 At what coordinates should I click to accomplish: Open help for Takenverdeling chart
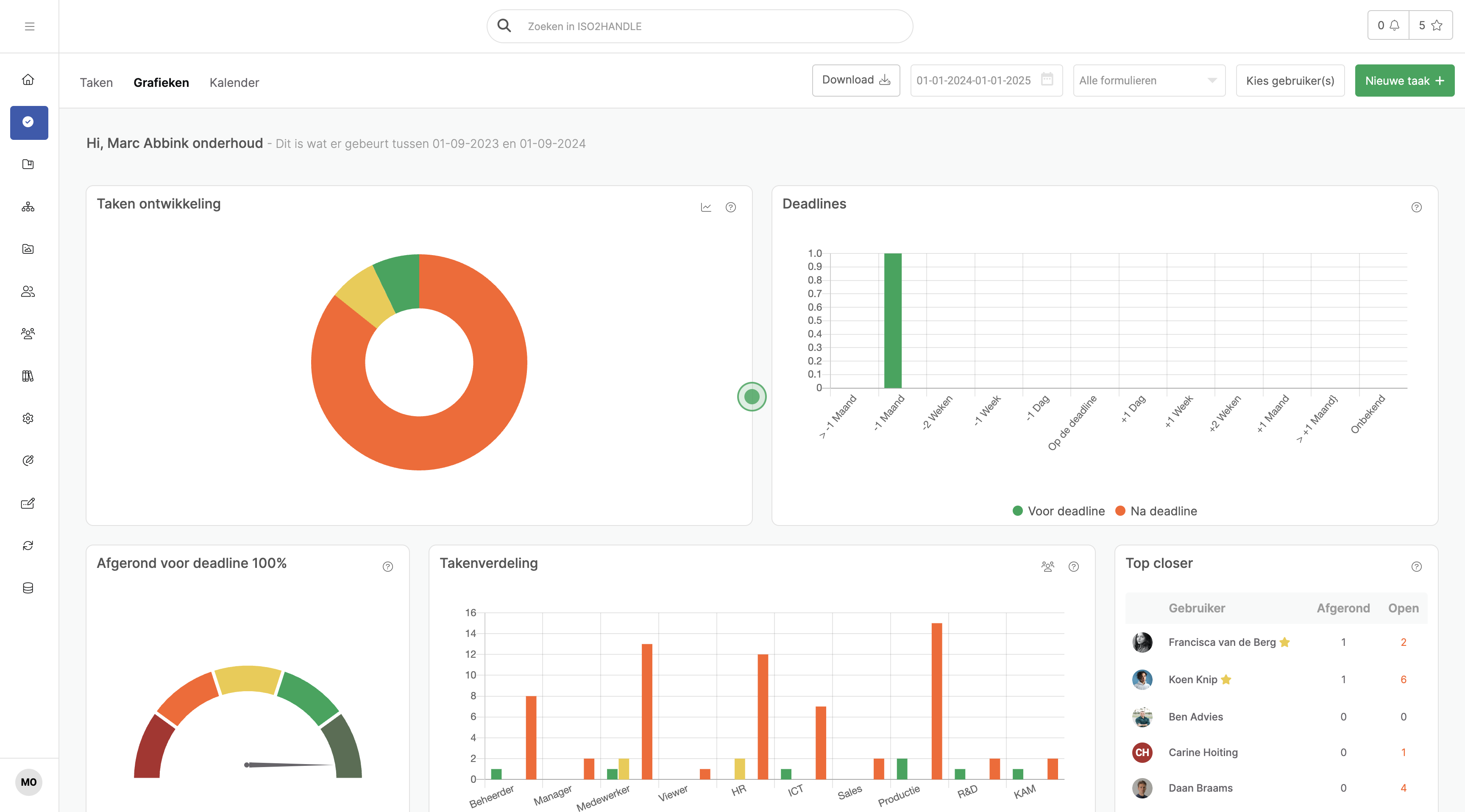pos(1074,567)
